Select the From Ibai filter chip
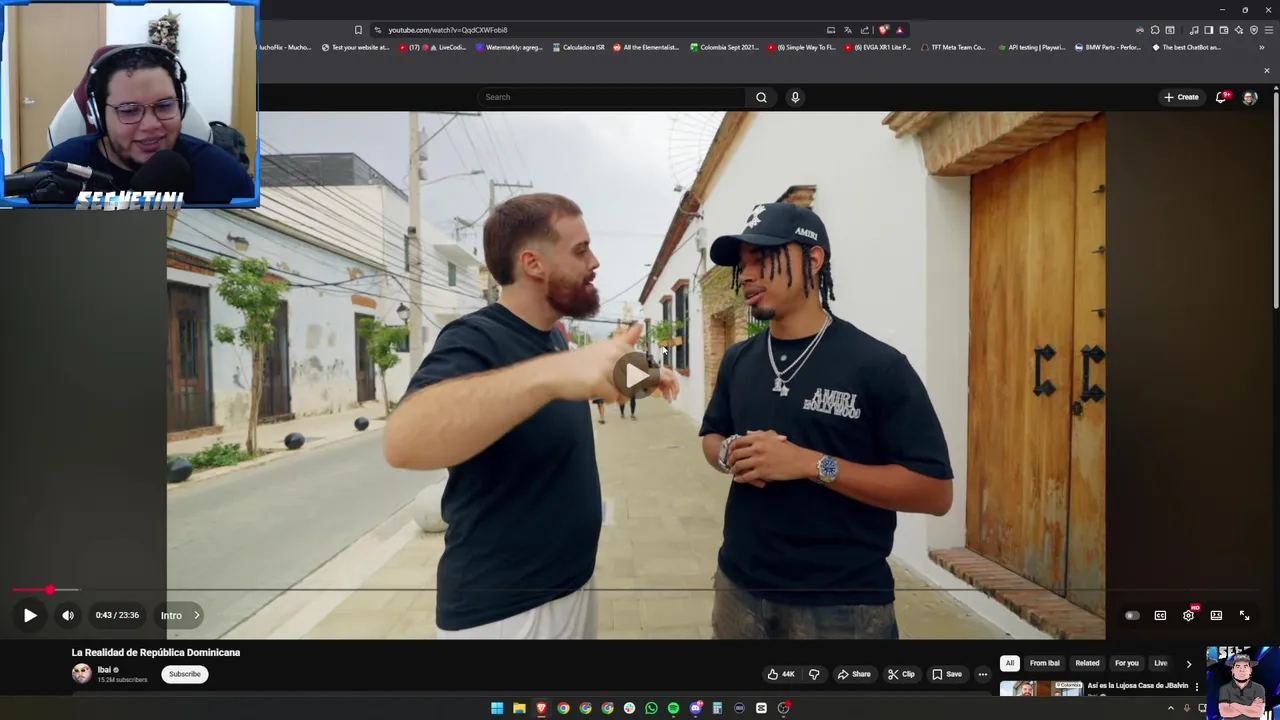This screenshot has width=1280, height=720. [x=1045, y=663]
